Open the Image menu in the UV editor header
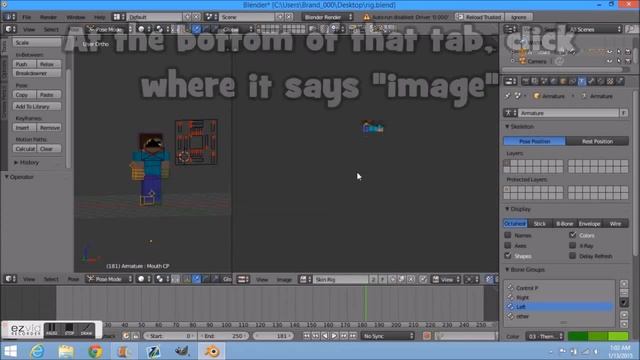Screen dimensions: 640x360 point(284,280)
